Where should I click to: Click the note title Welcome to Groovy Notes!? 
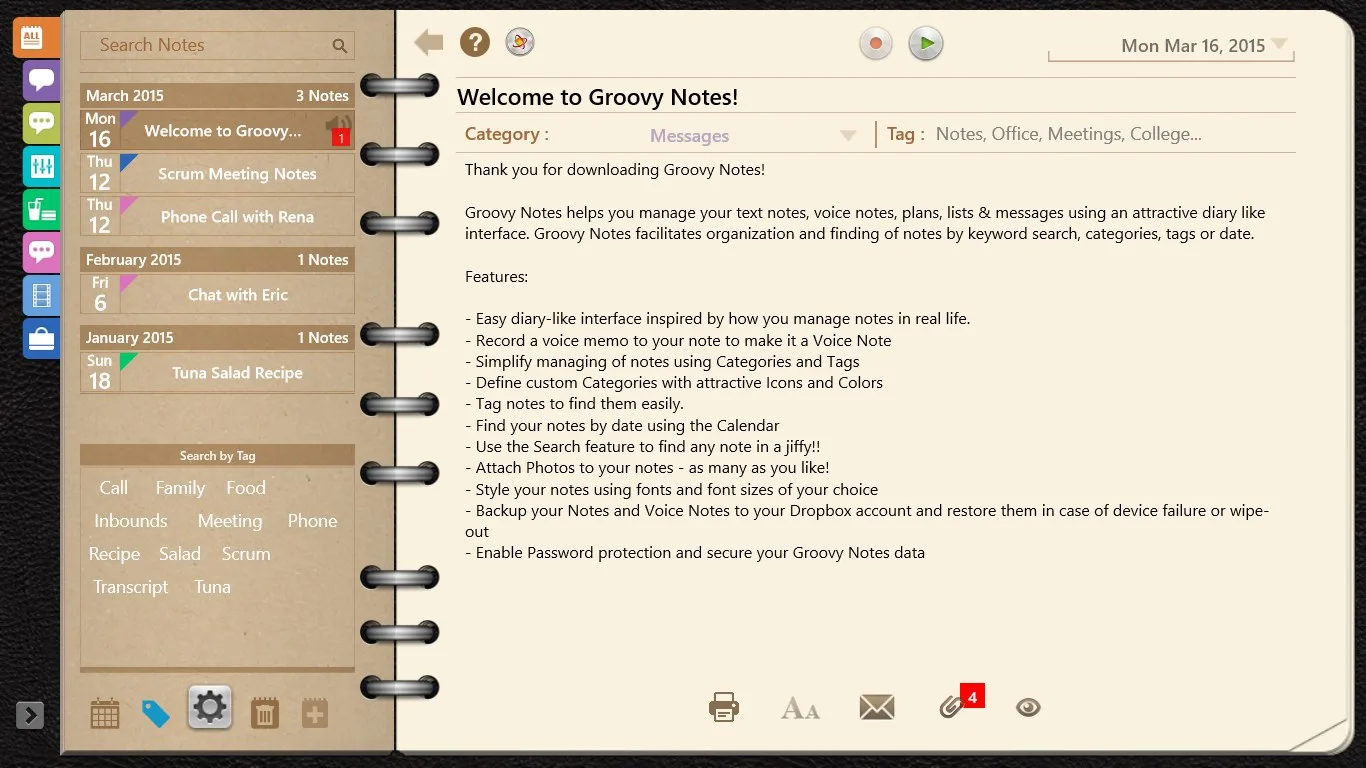[x=597, y=97]
